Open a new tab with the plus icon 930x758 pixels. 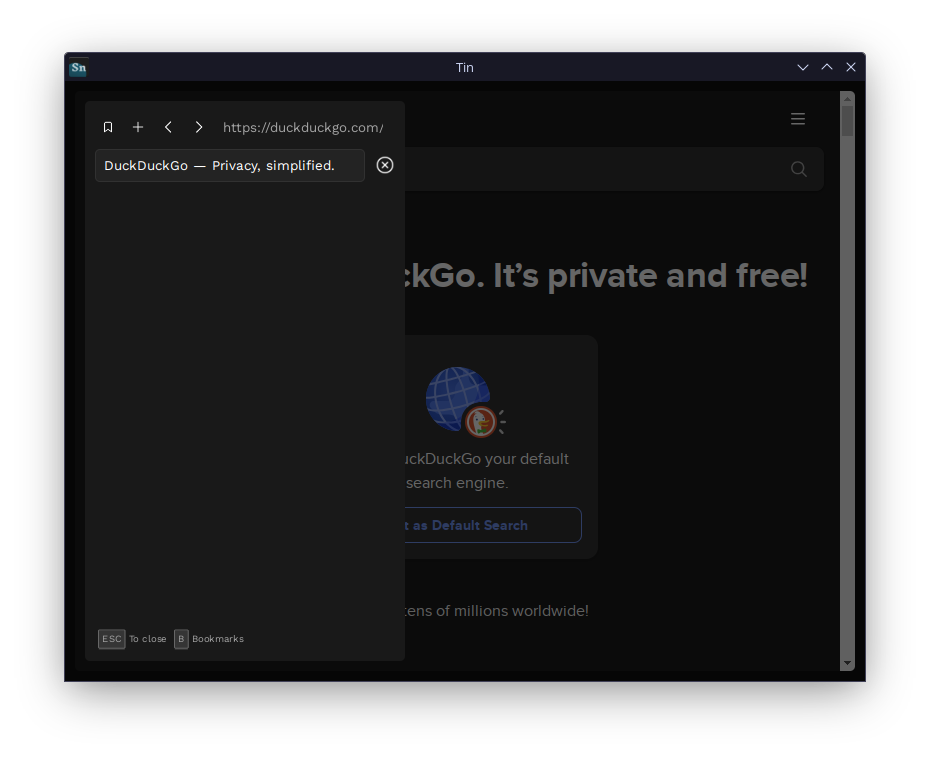(138, 127)
